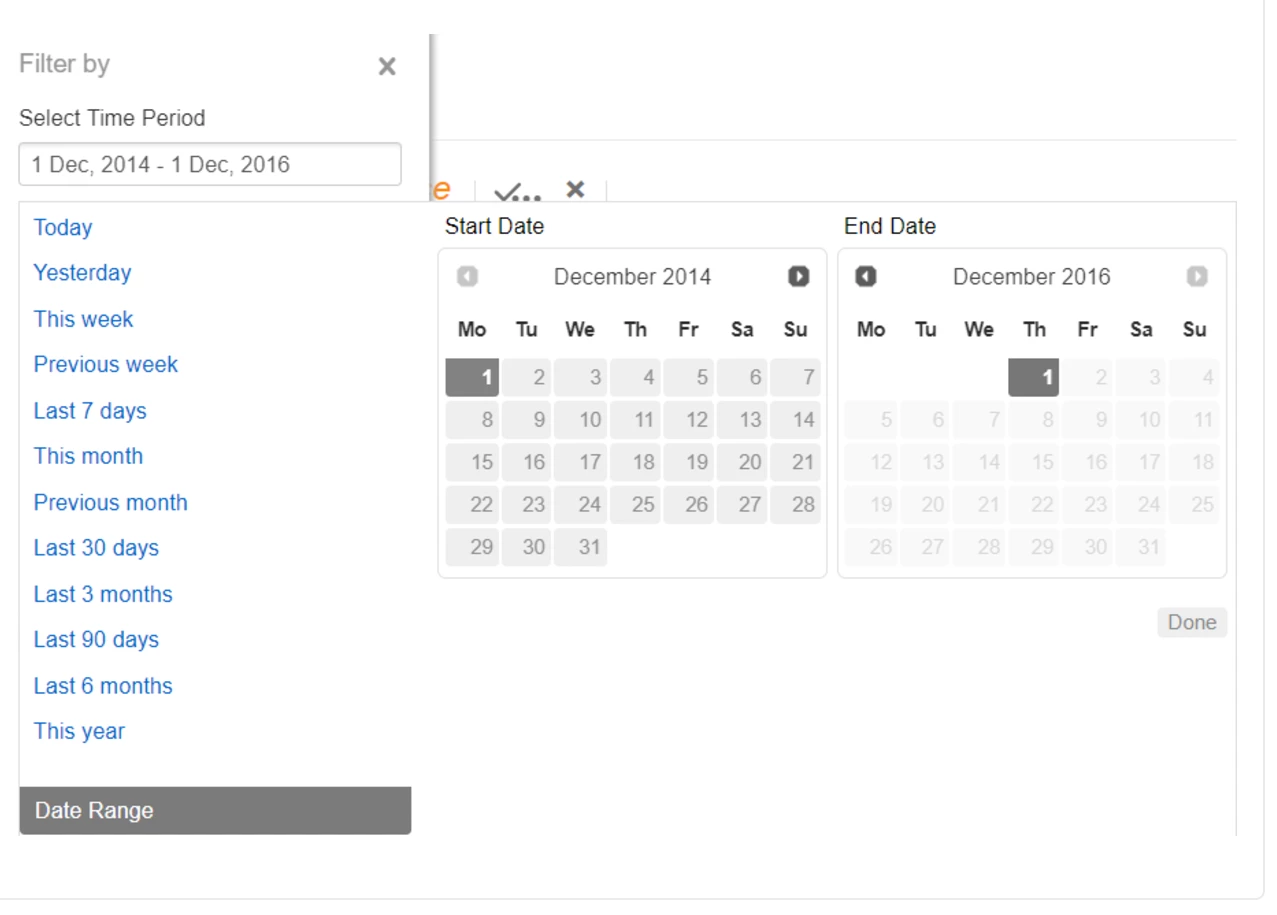Screen dimensions: 1277x915
Task: Click the Select Time Period label
Action: (x=112, y=118)
